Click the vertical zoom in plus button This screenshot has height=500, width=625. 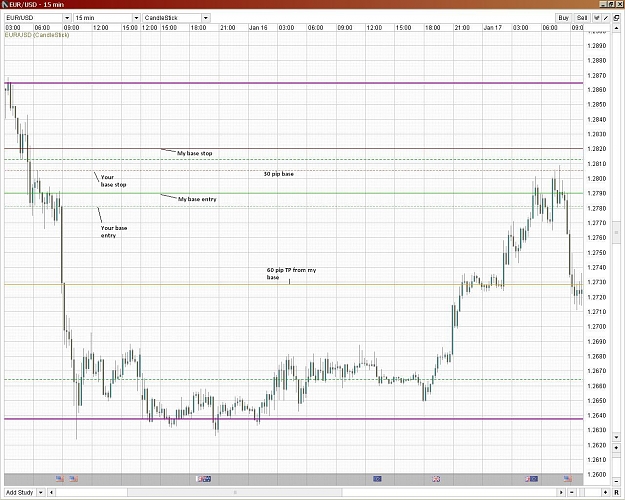click(x=616, y=448)
